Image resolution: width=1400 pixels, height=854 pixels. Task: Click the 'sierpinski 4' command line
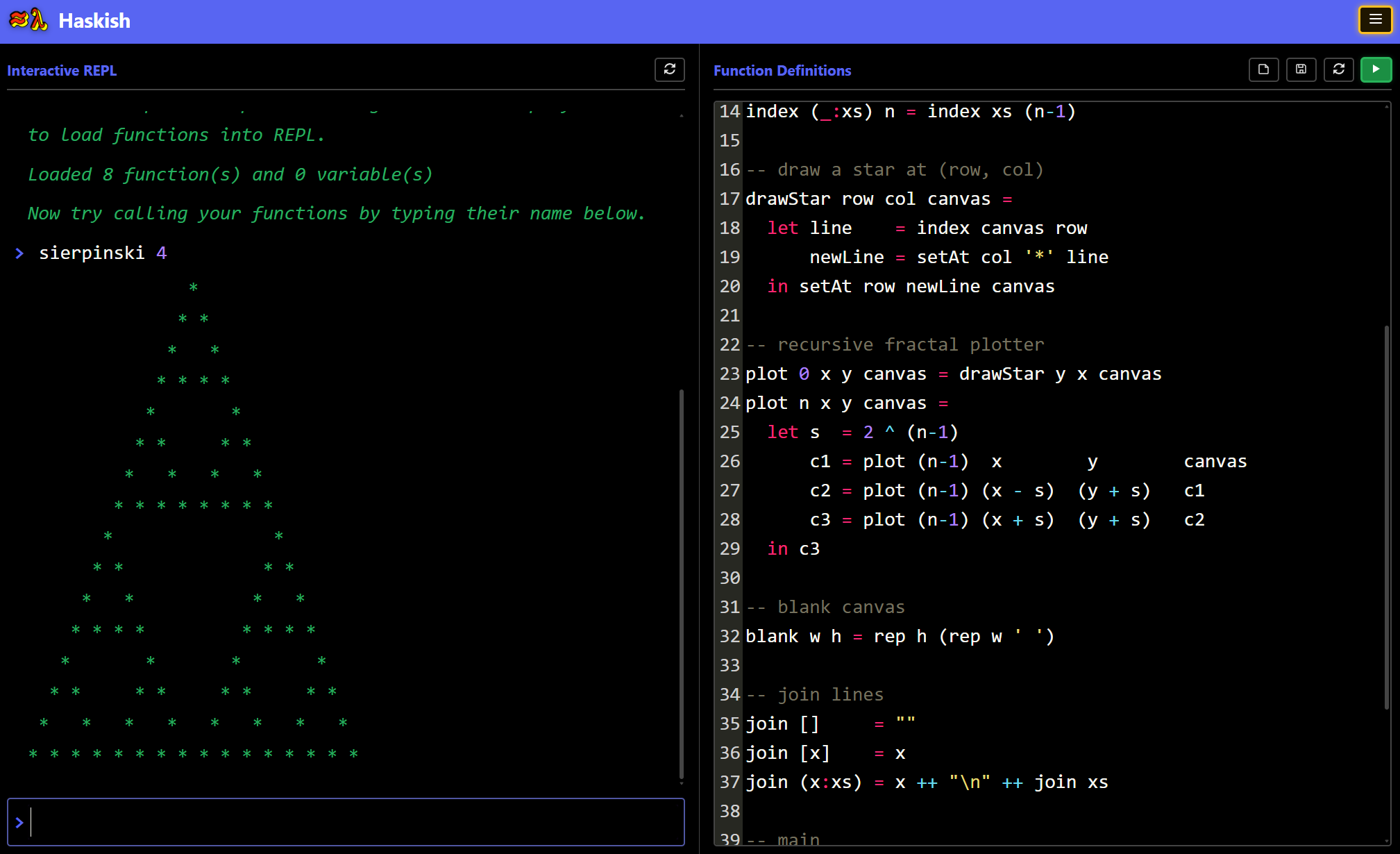pyautogui.click(x=103, y=253)
